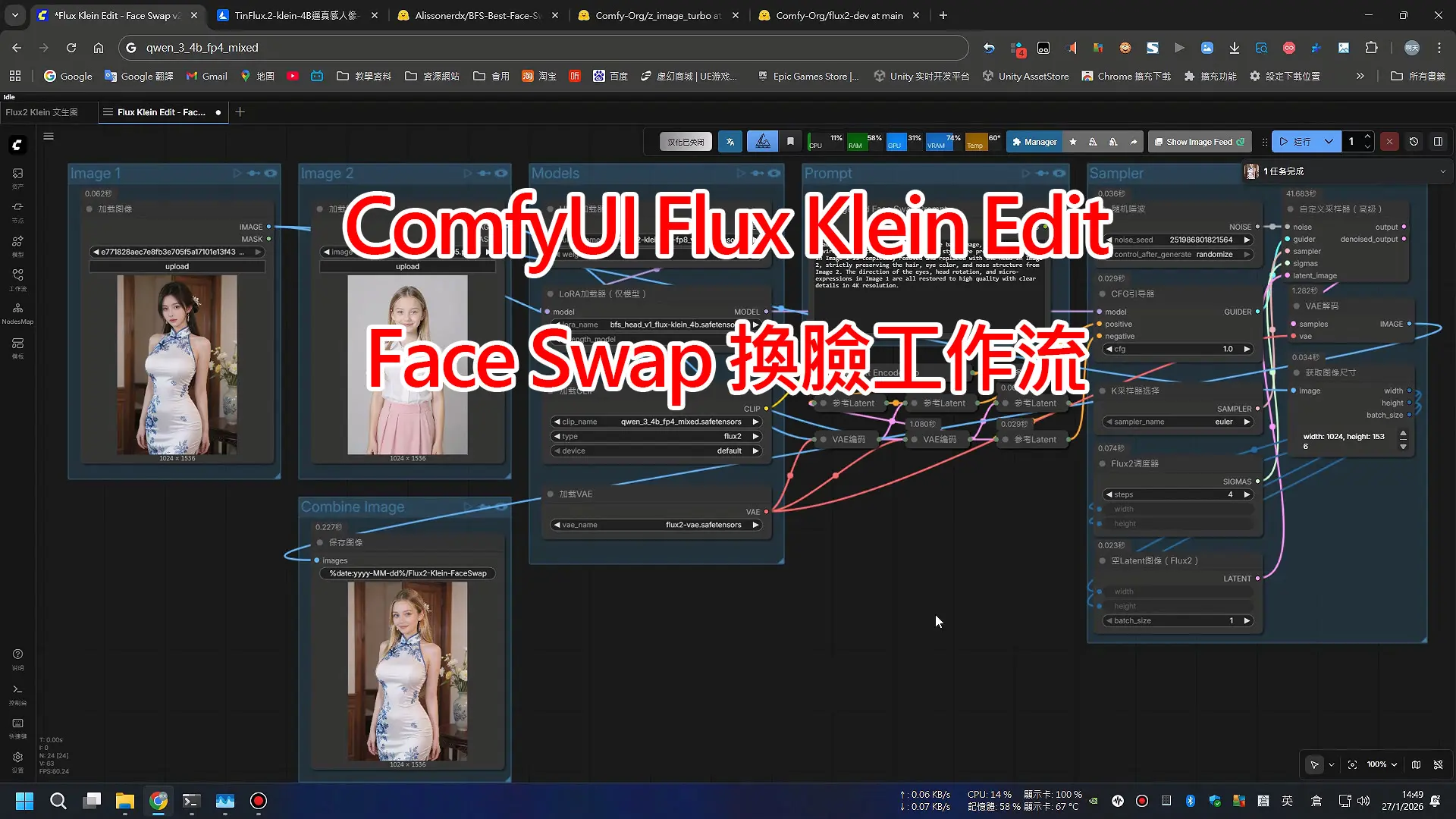
Task: Switch to TinFlux.2-klein-4B browser tab
Action: pos(295,15)
